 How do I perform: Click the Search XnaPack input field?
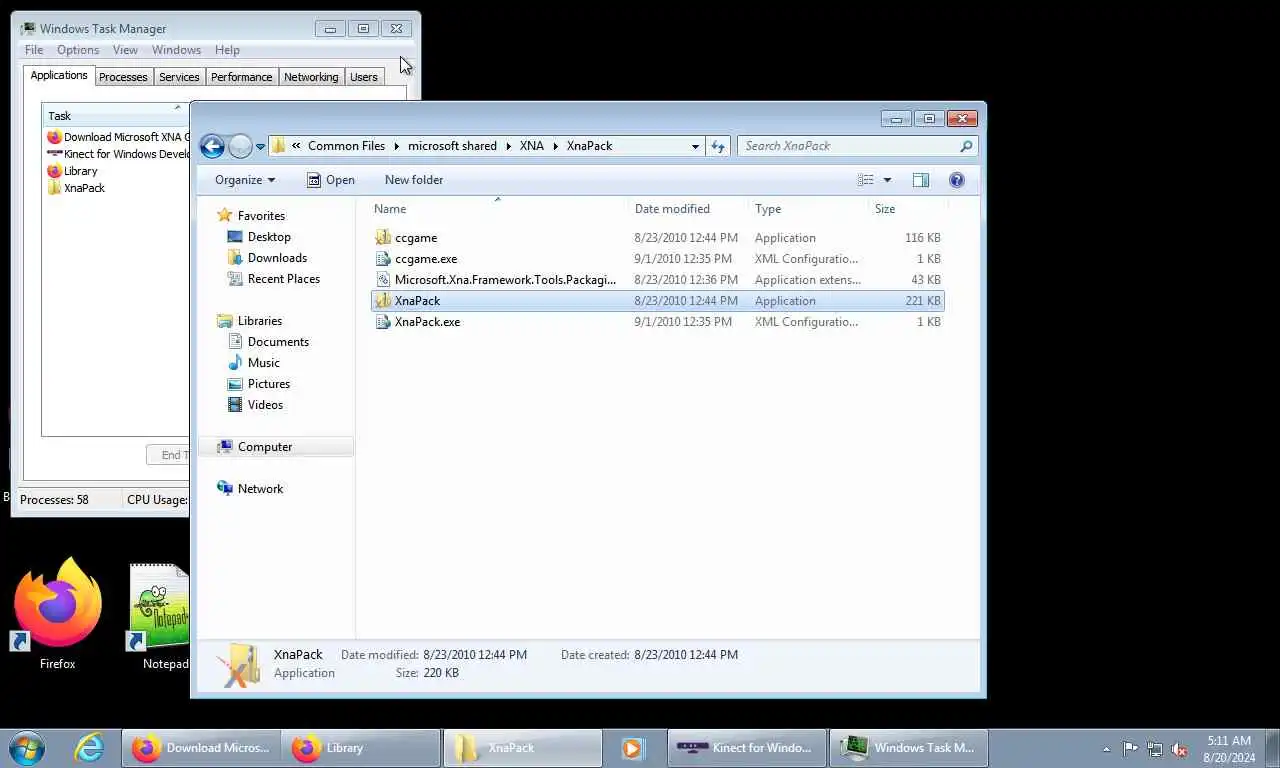point(848,146)
